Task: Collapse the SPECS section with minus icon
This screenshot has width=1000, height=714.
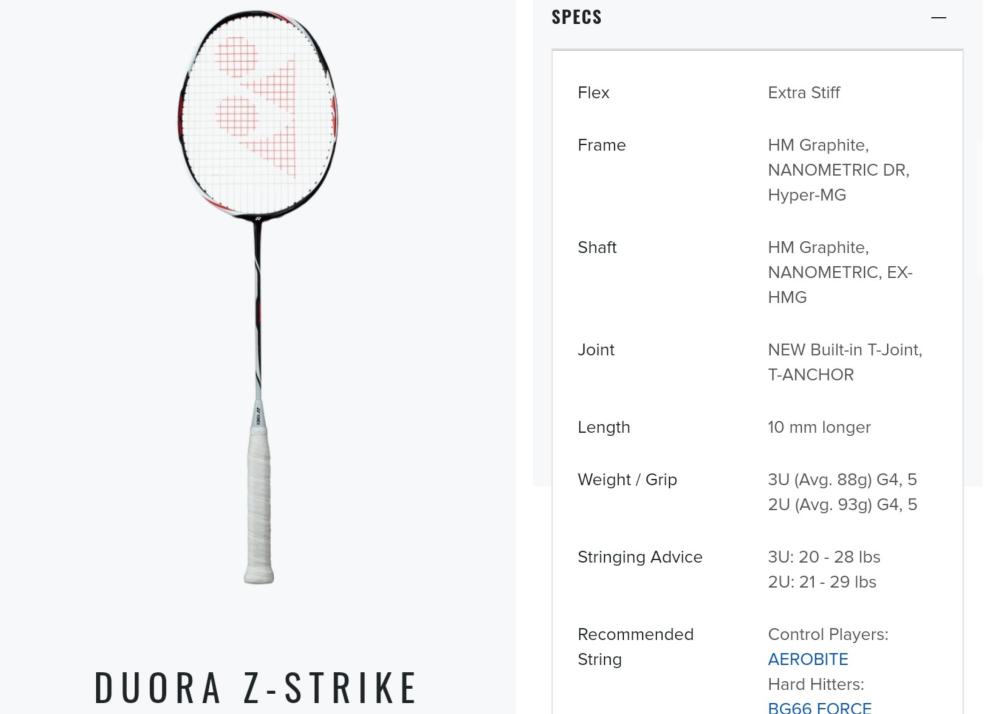Action: pos(938,18)
